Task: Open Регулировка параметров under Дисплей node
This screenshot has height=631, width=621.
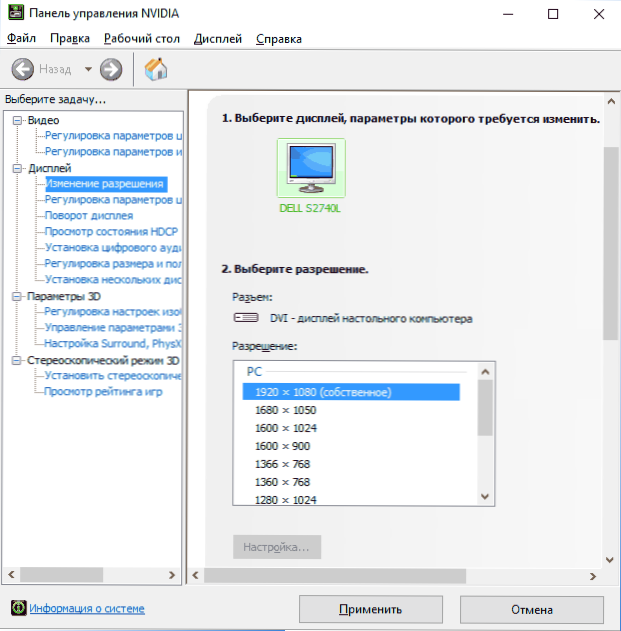Action: (113, 200)
